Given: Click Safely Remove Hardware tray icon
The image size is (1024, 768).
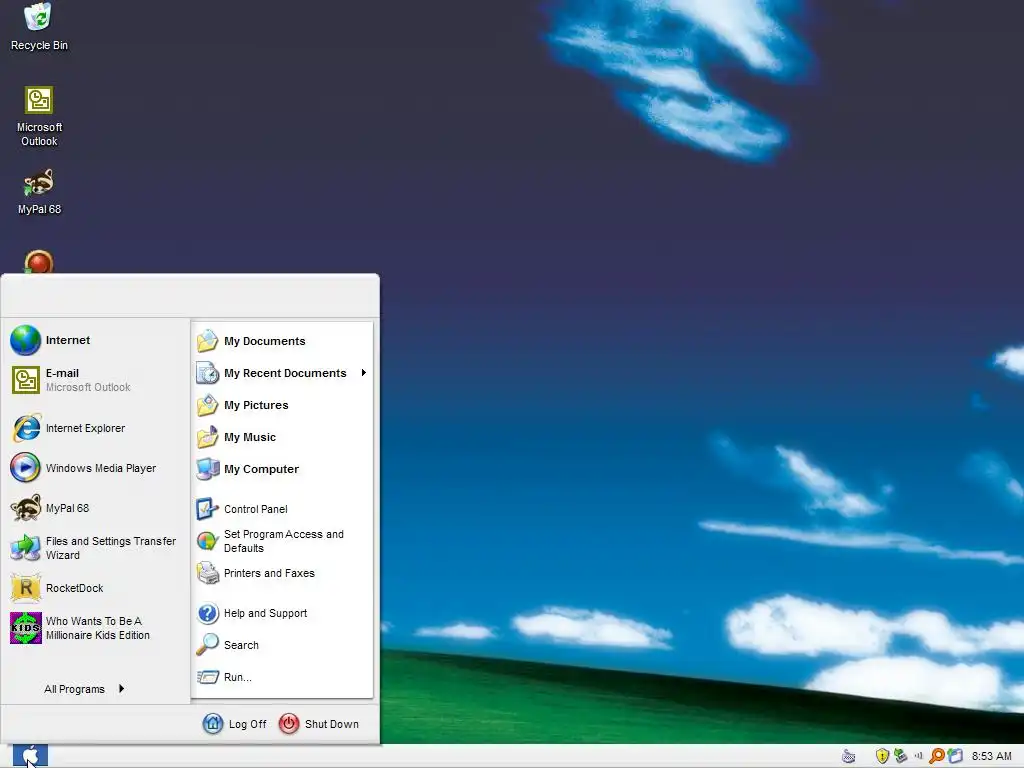Looking at the screenshot, I should (901, 756).
